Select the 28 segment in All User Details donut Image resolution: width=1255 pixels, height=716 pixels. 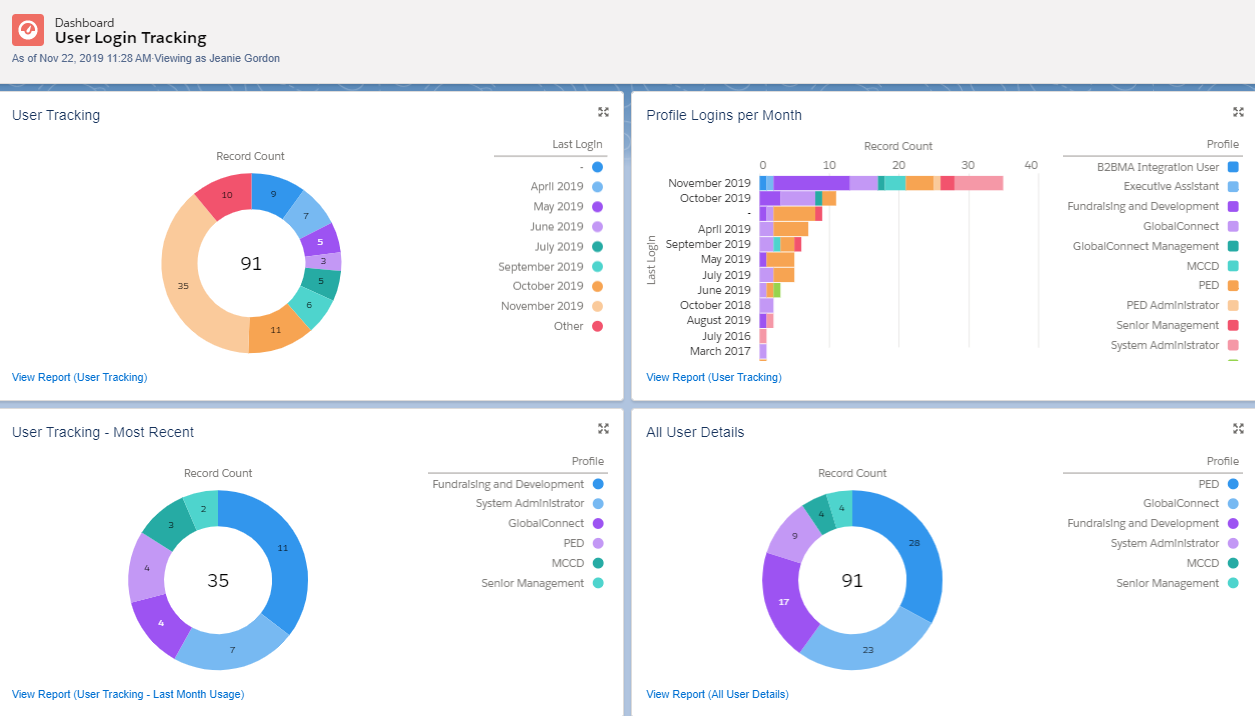(914, 542)
